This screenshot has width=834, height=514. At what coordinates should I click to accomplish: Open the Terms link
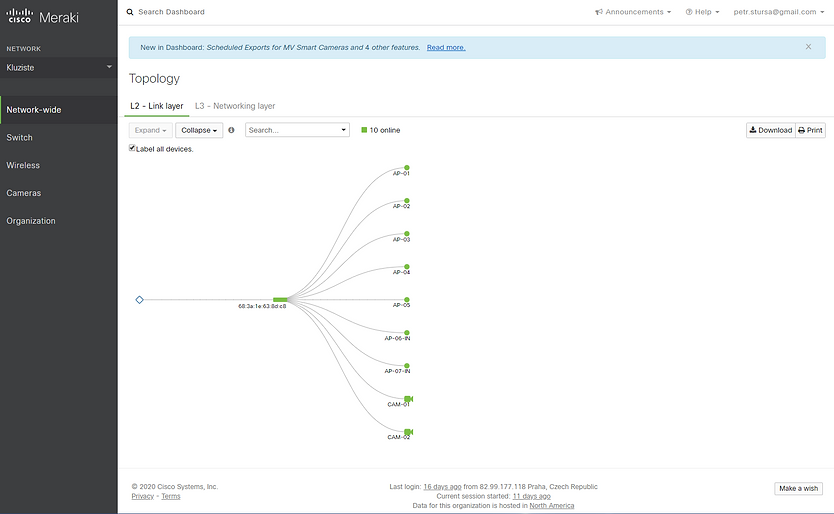pos(171,496)
